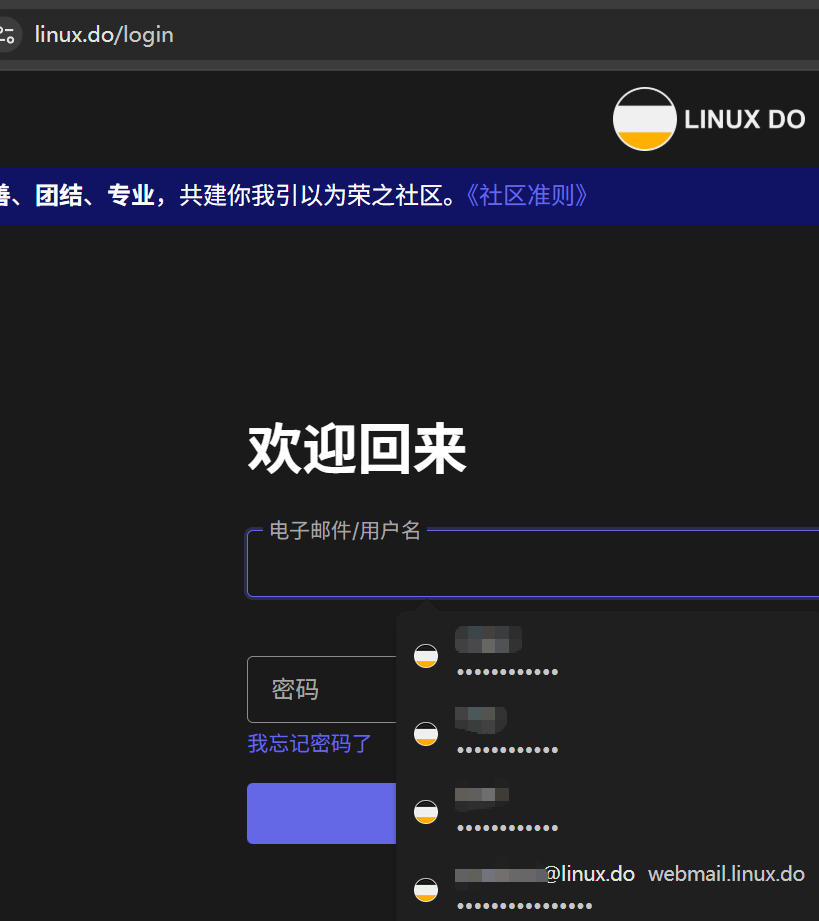Click the site information icon in address bar
Screen dimensions: 819x921
tap(8, 35)
